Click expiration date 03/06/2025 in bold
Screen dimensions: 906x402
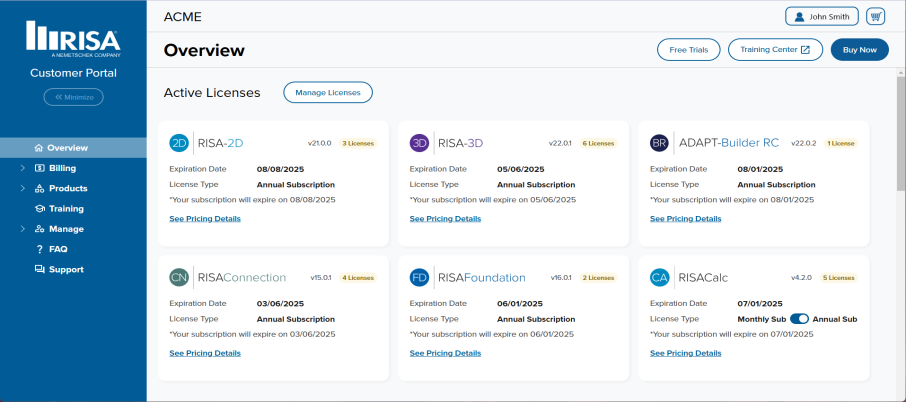point(280,304)
